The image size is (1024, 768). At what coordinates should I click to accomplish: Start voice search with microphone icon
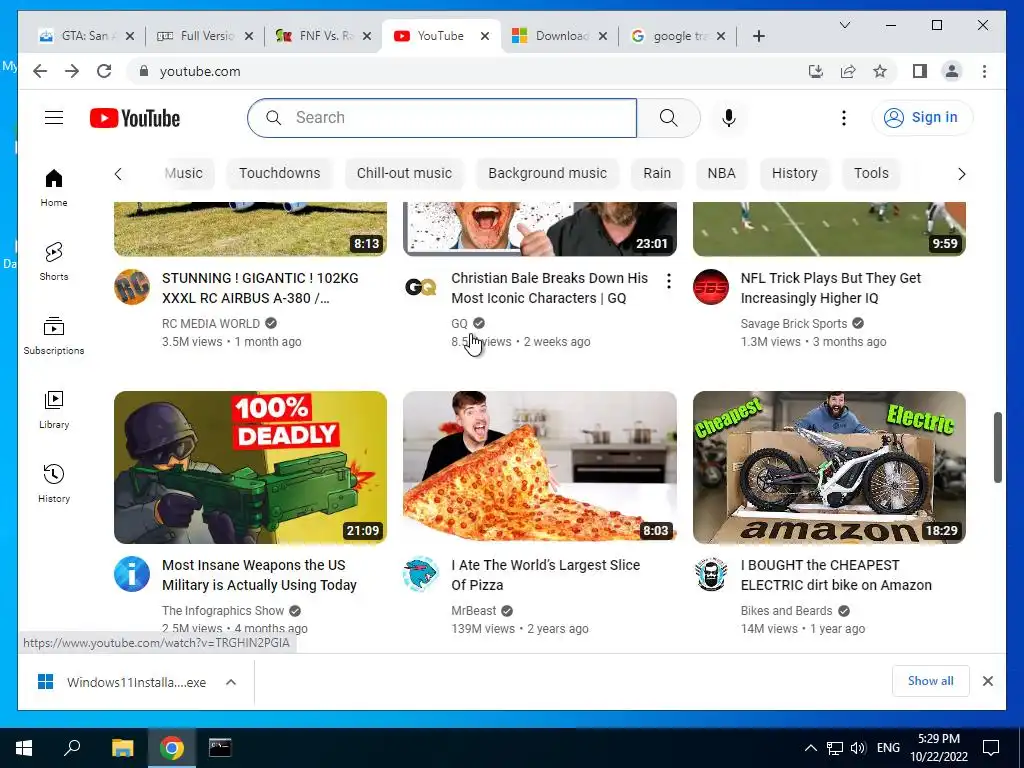(x=729, y=118)
